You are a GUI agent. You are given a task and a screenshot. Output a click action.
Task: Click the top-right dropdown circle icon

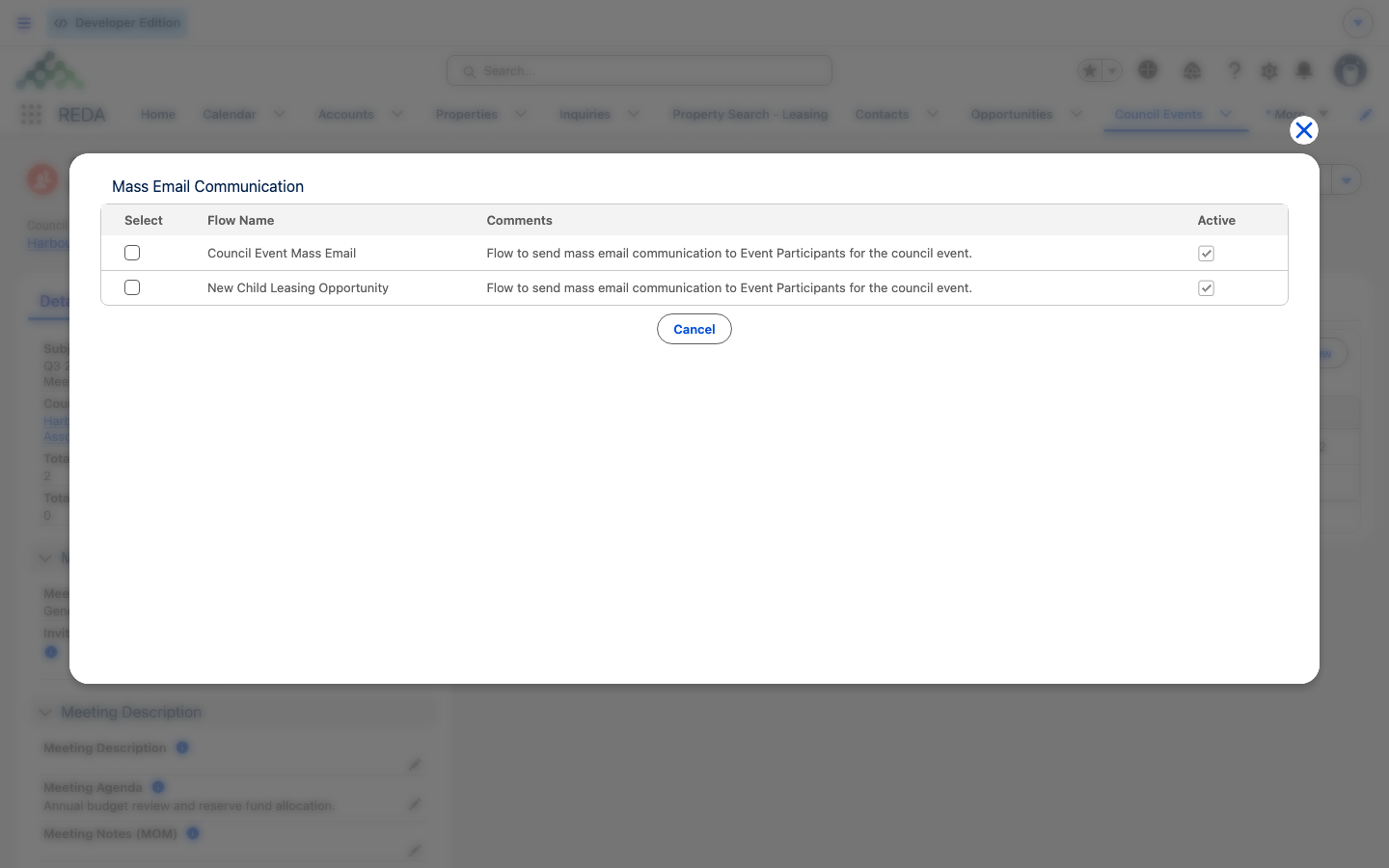pyautogui.click(x=1358, y=22)
